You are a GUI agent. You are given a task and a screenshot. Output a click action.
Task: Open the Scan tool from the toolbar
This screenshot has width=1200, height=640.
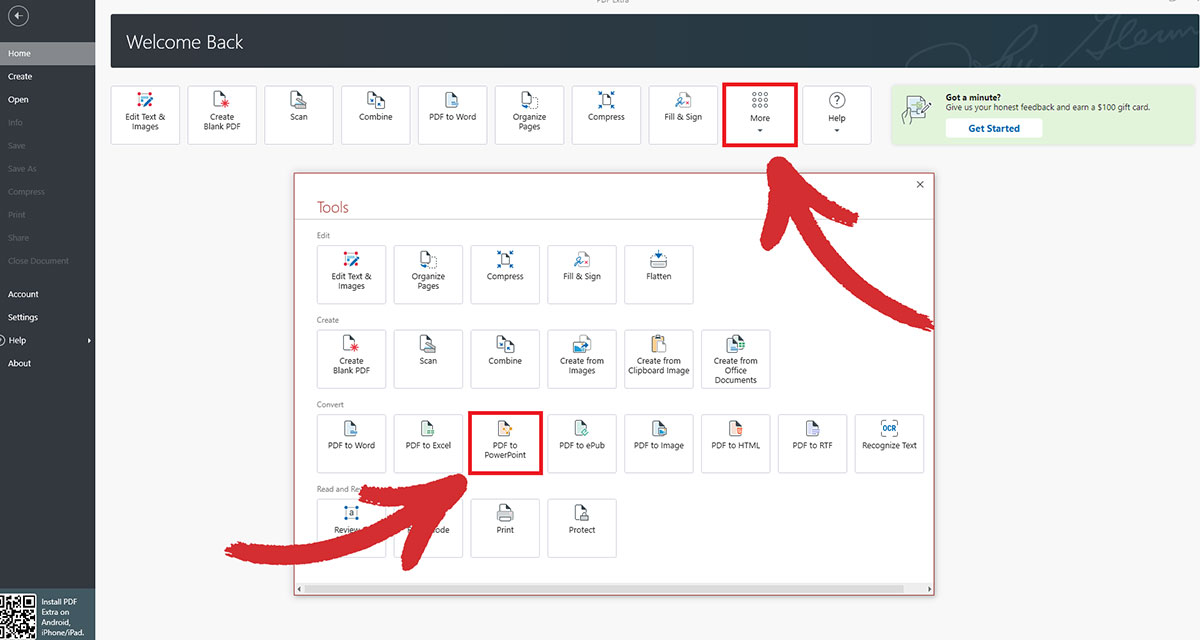point(298,114)
